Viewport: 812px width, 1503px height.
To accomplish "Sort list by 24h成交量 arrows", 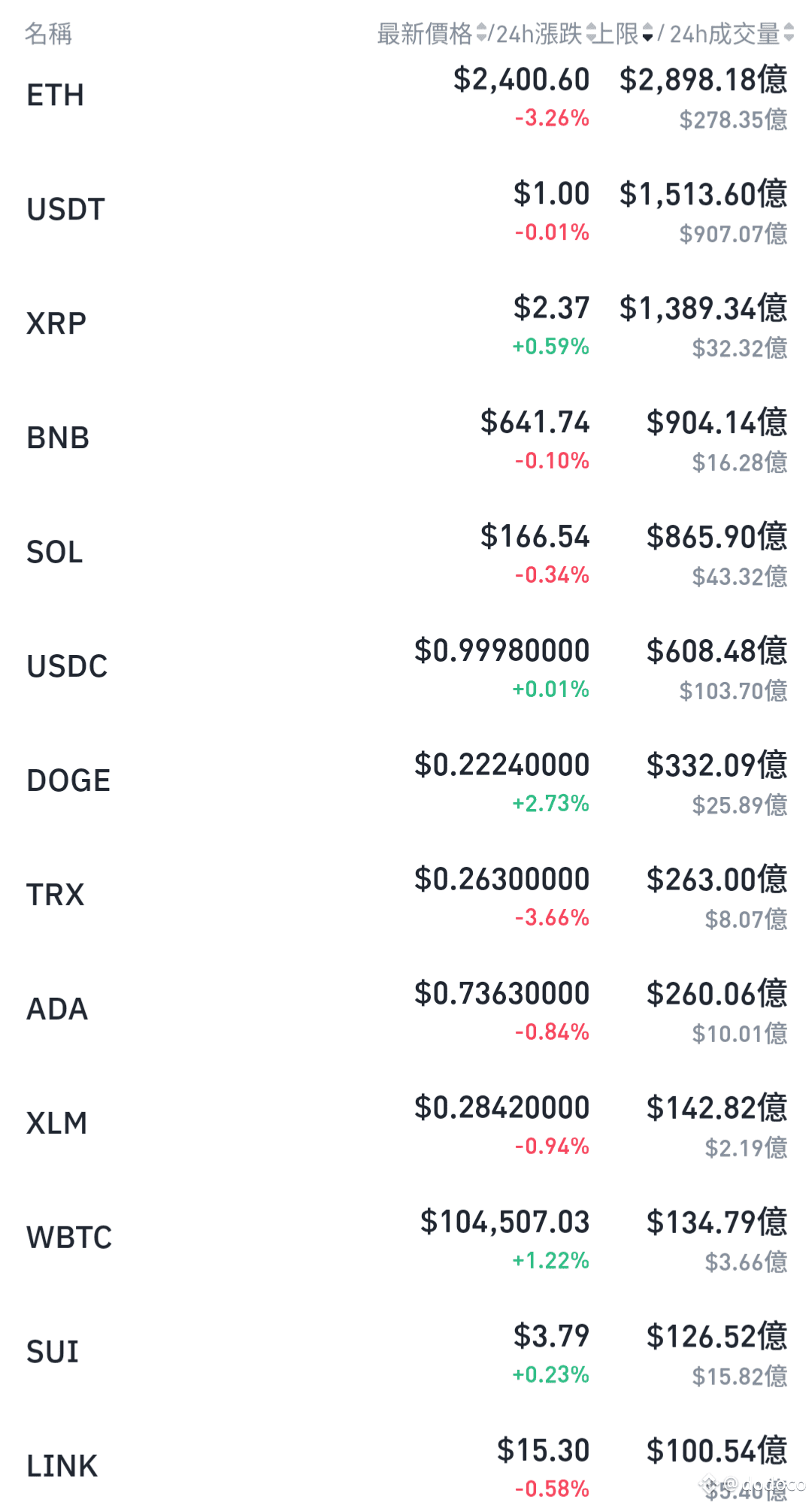I will pyautogui.click(x=788, y=34).
